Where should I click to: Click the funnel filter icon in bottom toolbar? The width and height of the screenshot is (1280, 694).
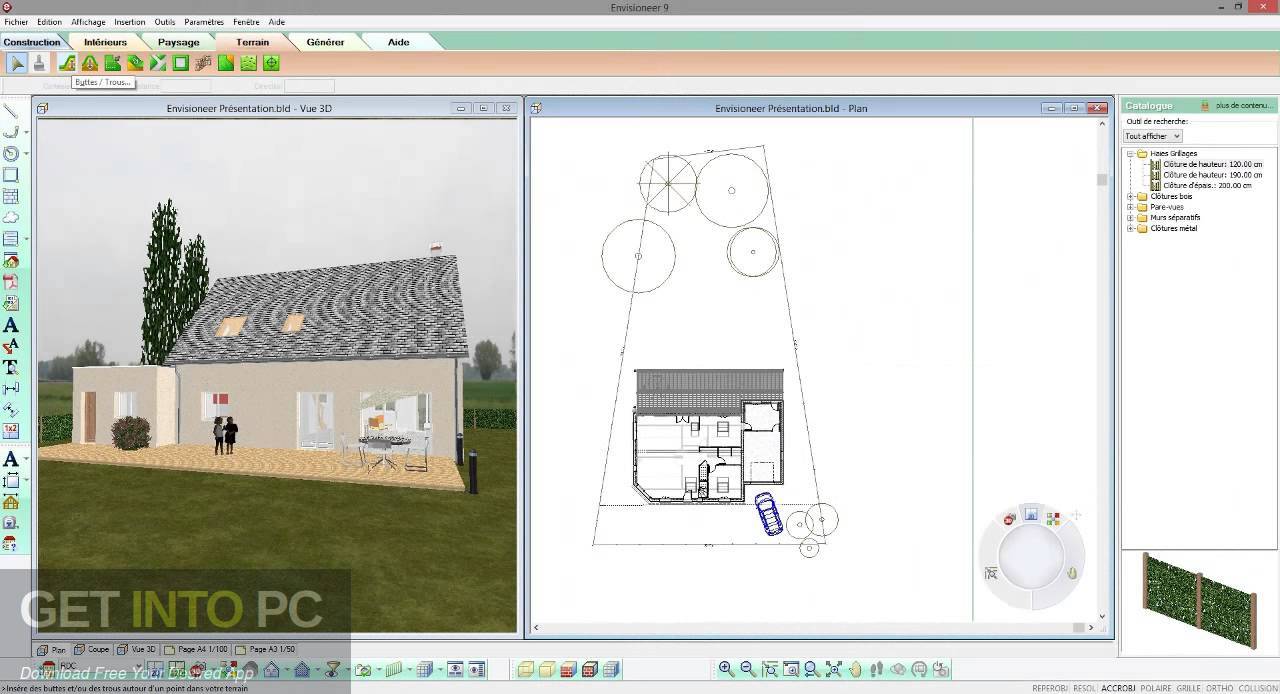click(333, 669)
